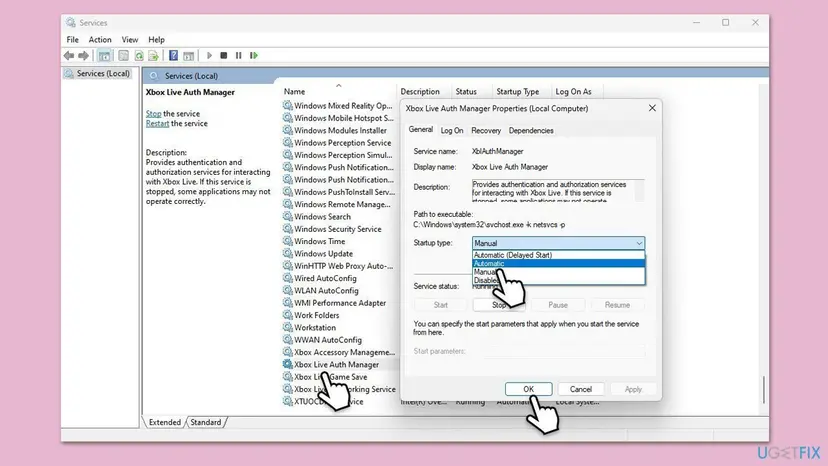Screen dimensions: 828x466
Task: Switch to the Extended view tab
Action: click(x=165, y=422)
